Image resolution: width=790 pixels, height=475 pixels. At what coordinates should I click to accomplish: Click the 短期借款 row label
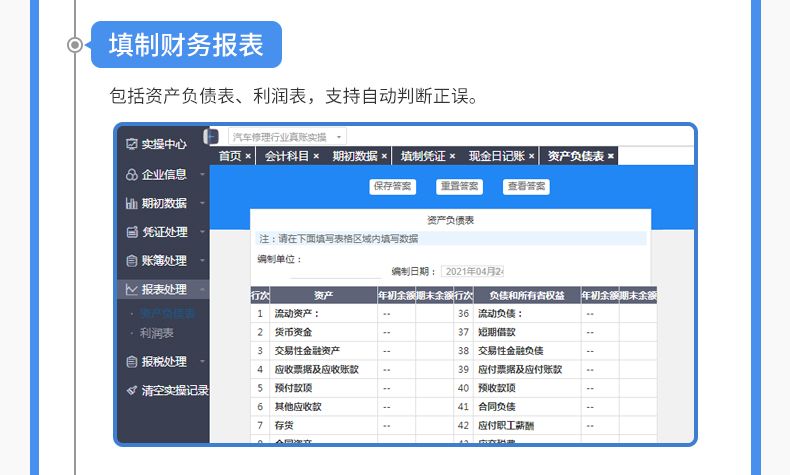[497, 332]
